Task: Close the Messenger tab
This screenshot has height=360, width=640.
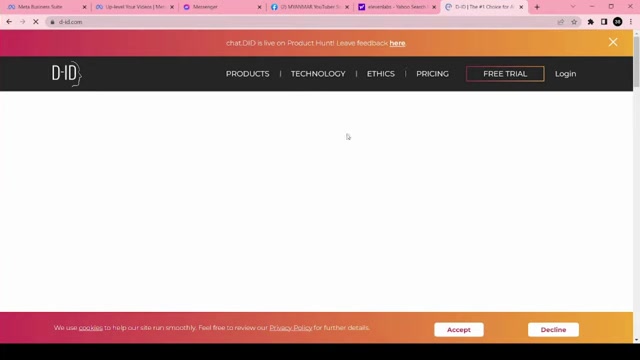Action: (x=259, y=7)
